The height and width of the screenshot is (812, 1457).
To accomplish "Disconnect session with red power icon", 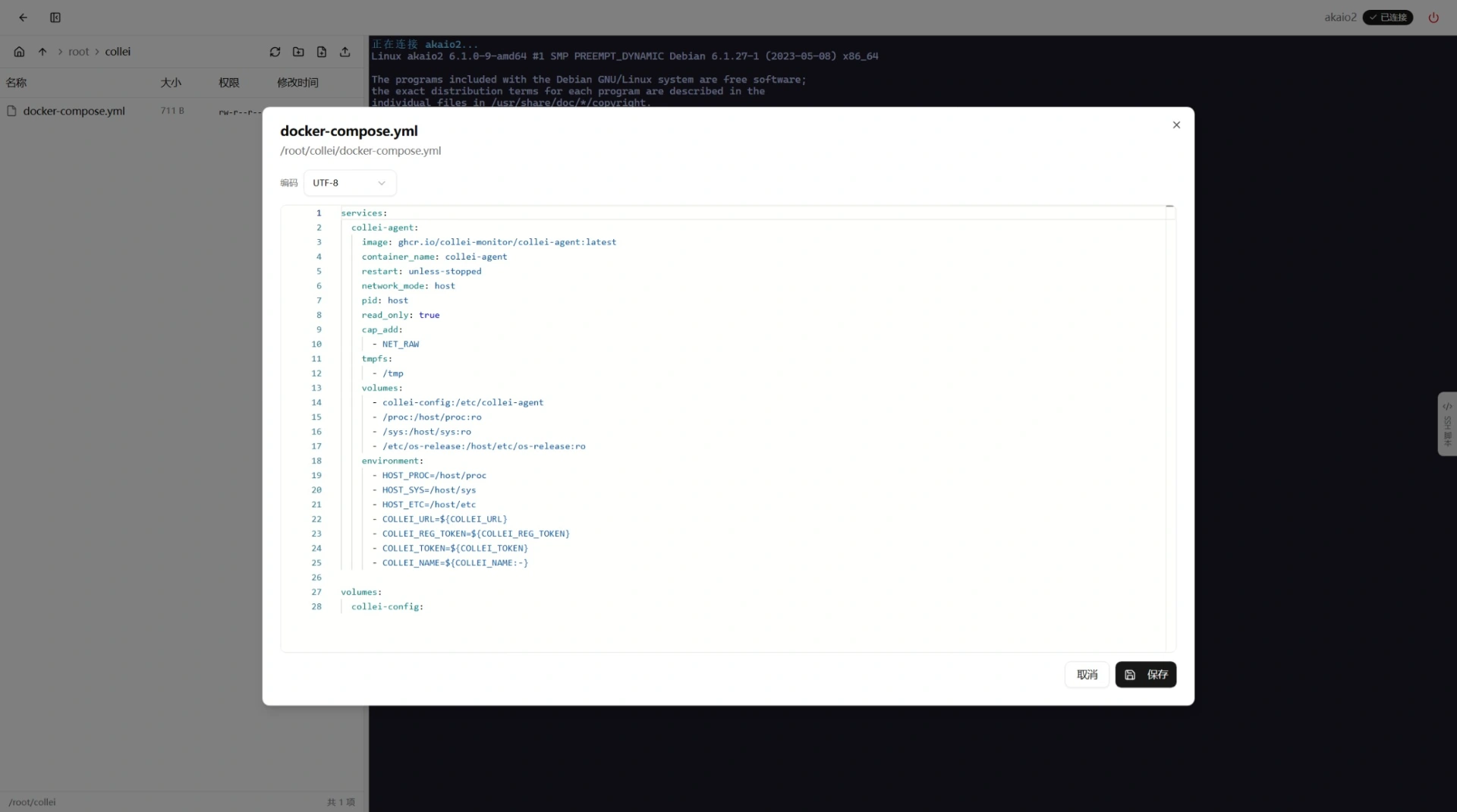I will pos(1433,17).
